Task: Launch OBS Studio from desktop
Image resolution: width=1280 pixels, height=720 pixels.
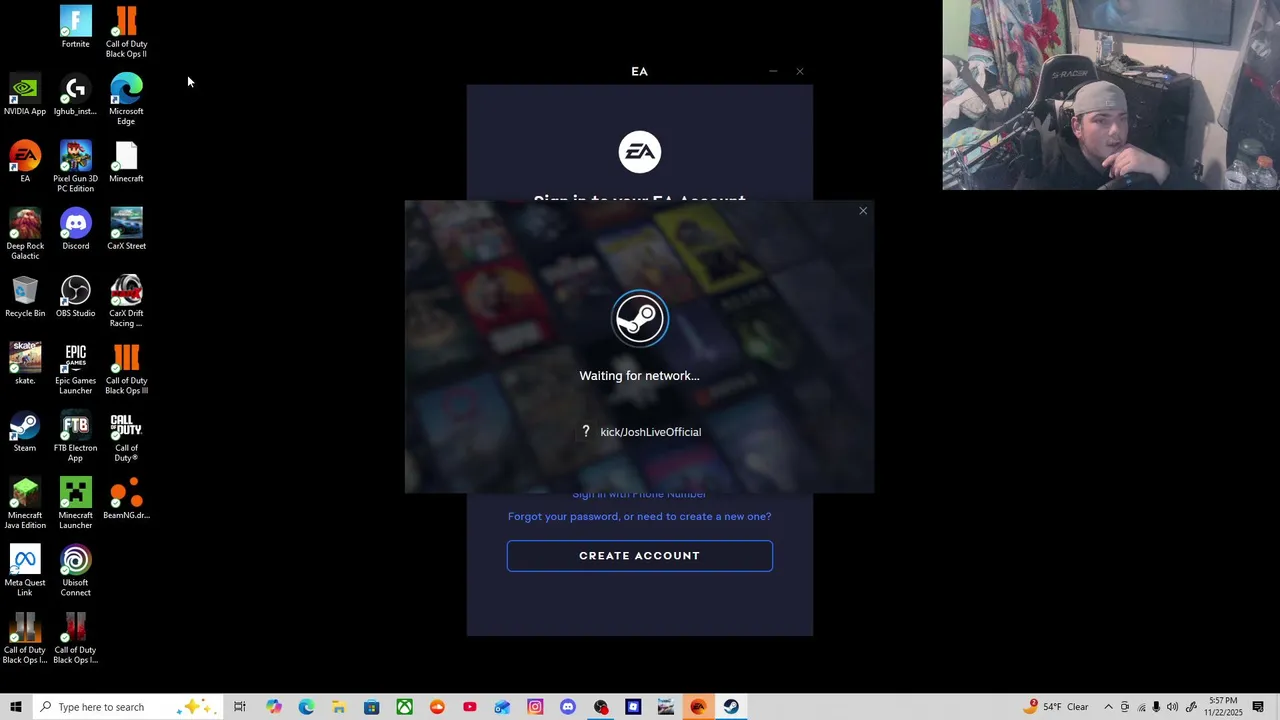Action: pyautogui.click(x=75, y=297)
